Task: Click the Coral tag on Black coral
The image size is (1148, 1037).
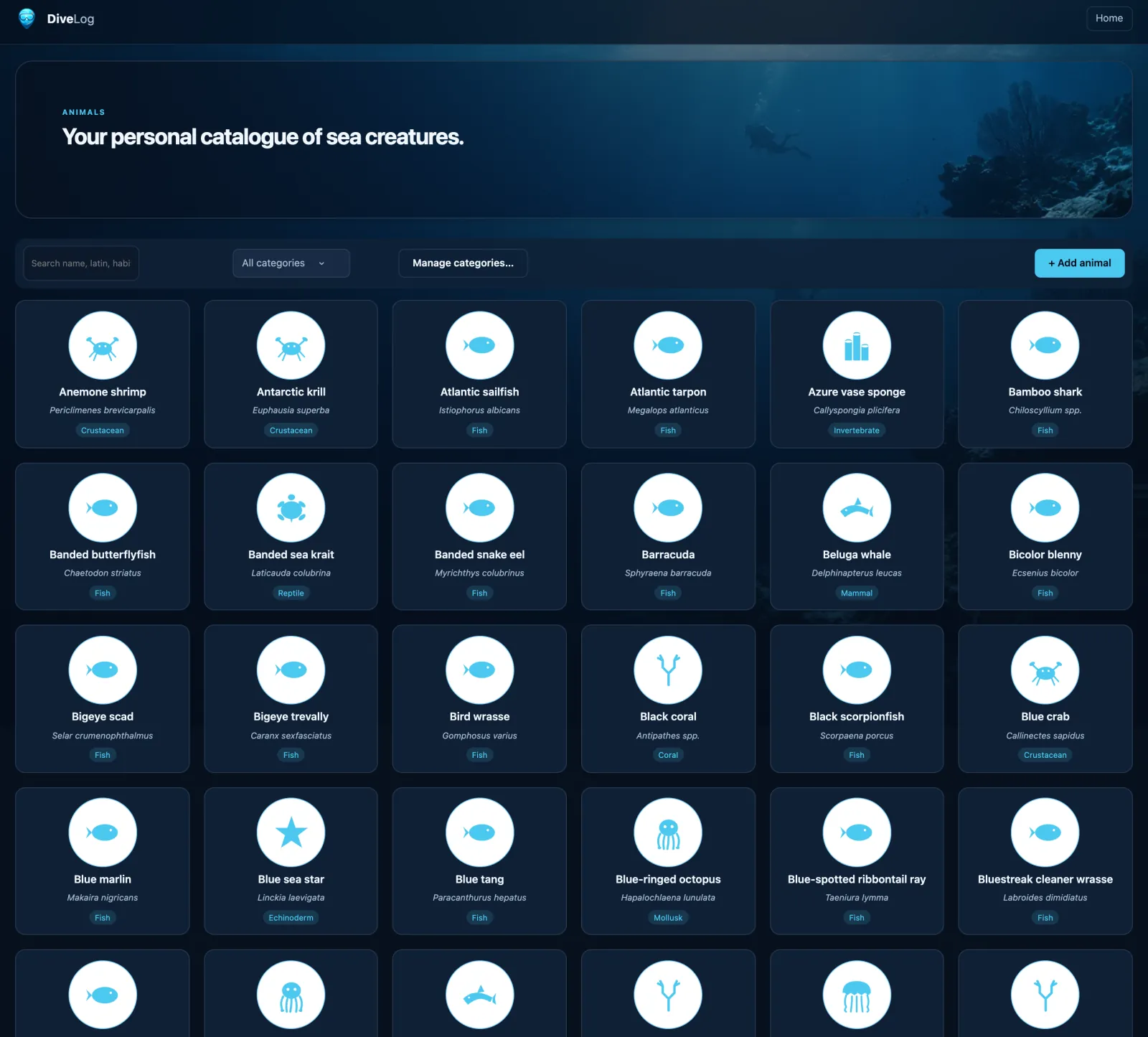Action: 668,755
